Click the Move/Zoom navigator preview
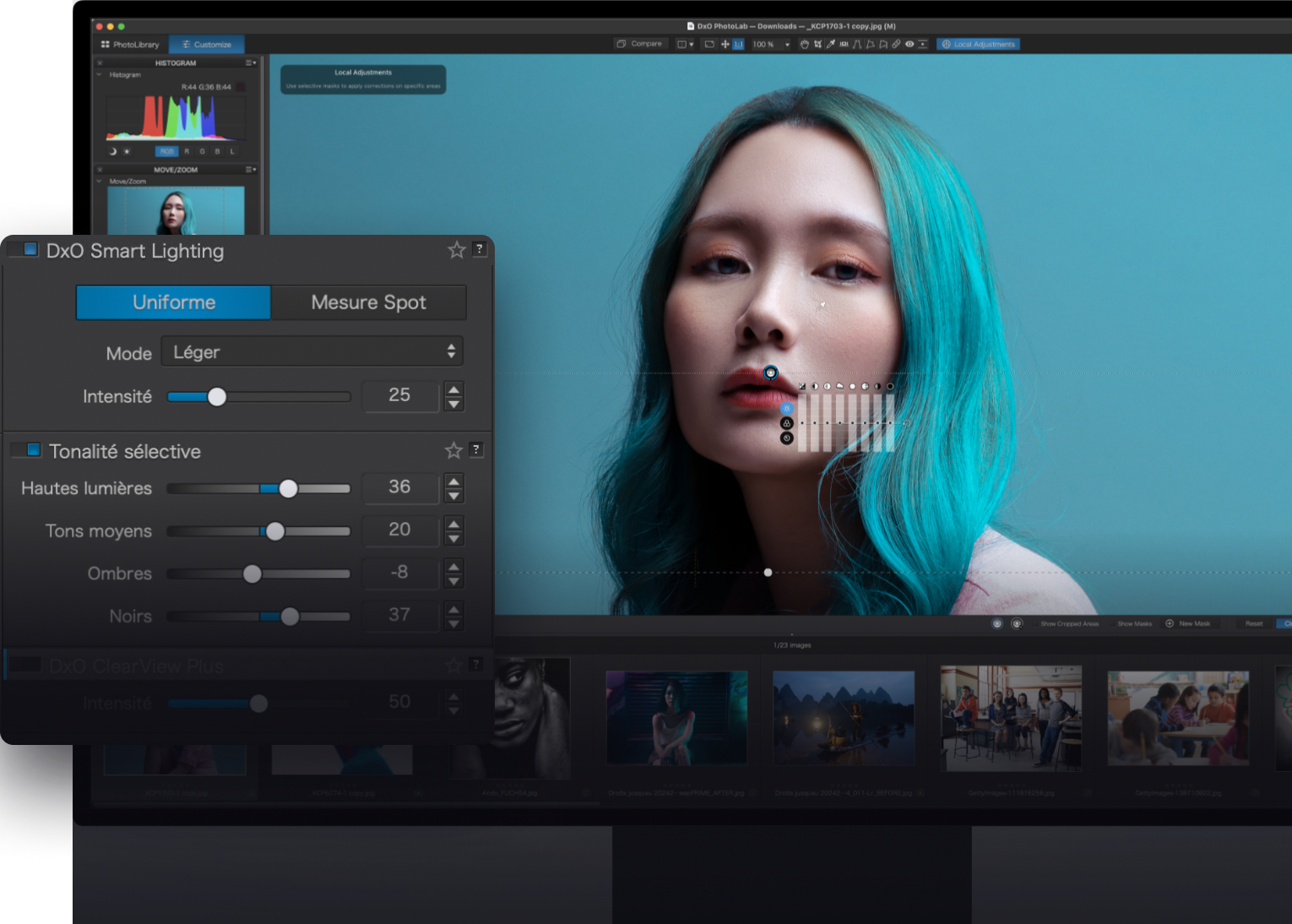This screenshot has height=924, width=1292. 176,210
